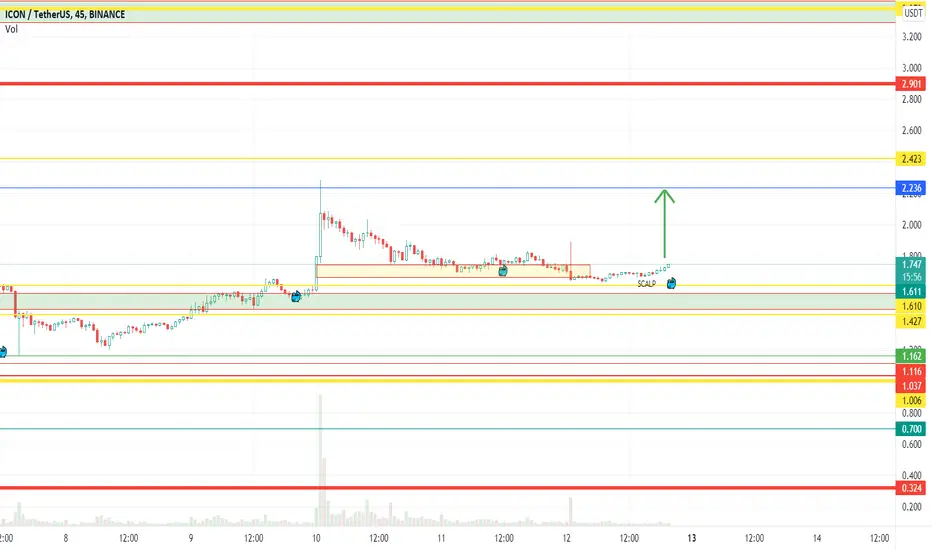Click date 13 on the time axis
The height and width of the screenshot is (550, 932).
(x=692, y=538)
